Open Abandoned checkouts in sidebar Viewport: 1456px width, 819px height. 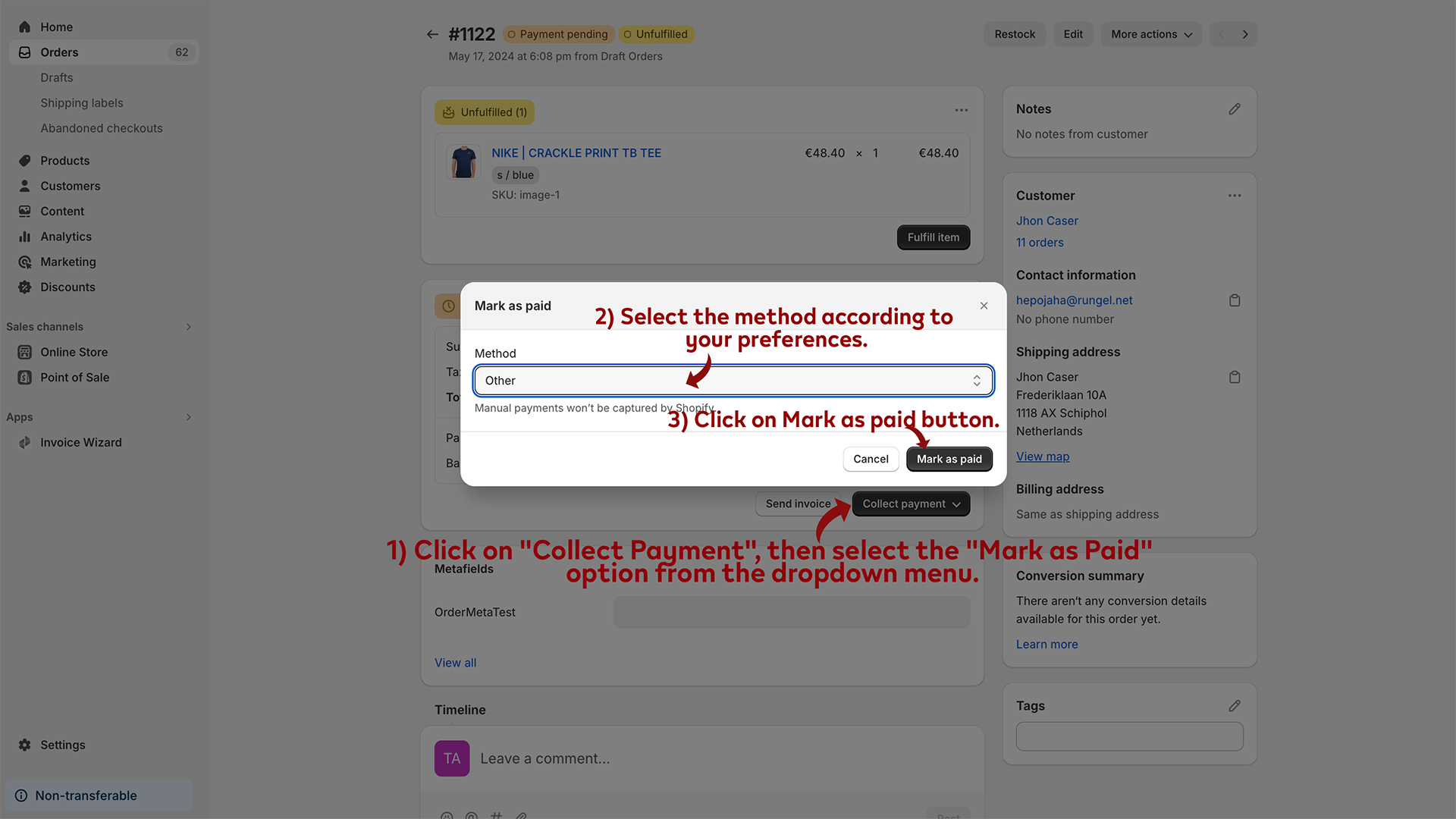tap(102, 128)
